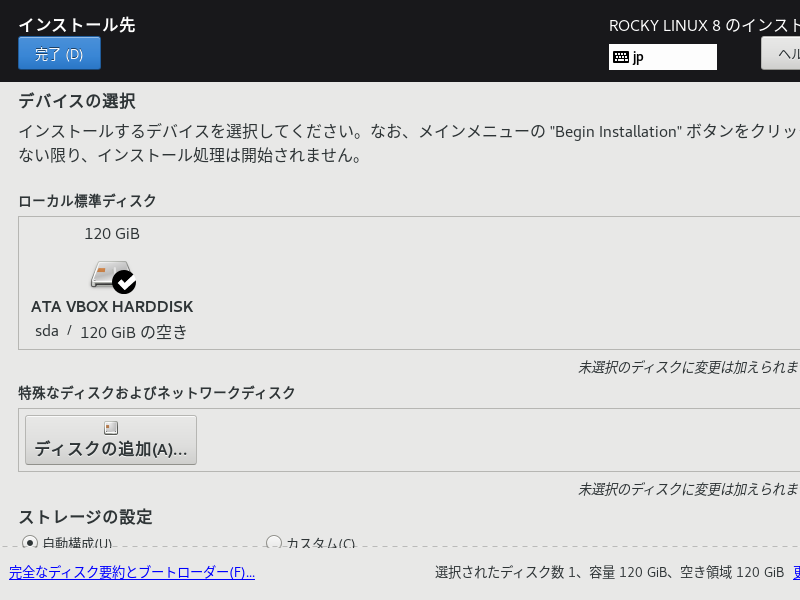Click the 120 GiB size label above disk

pyautogui.click(x=112, y=234)
